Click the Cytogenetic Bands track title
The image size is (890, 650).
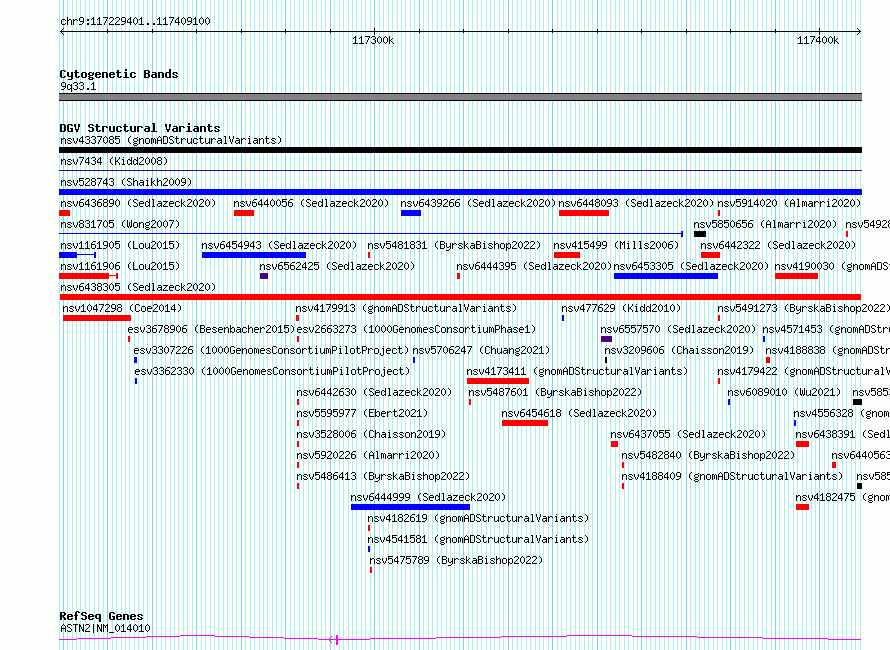click(119, 74)
